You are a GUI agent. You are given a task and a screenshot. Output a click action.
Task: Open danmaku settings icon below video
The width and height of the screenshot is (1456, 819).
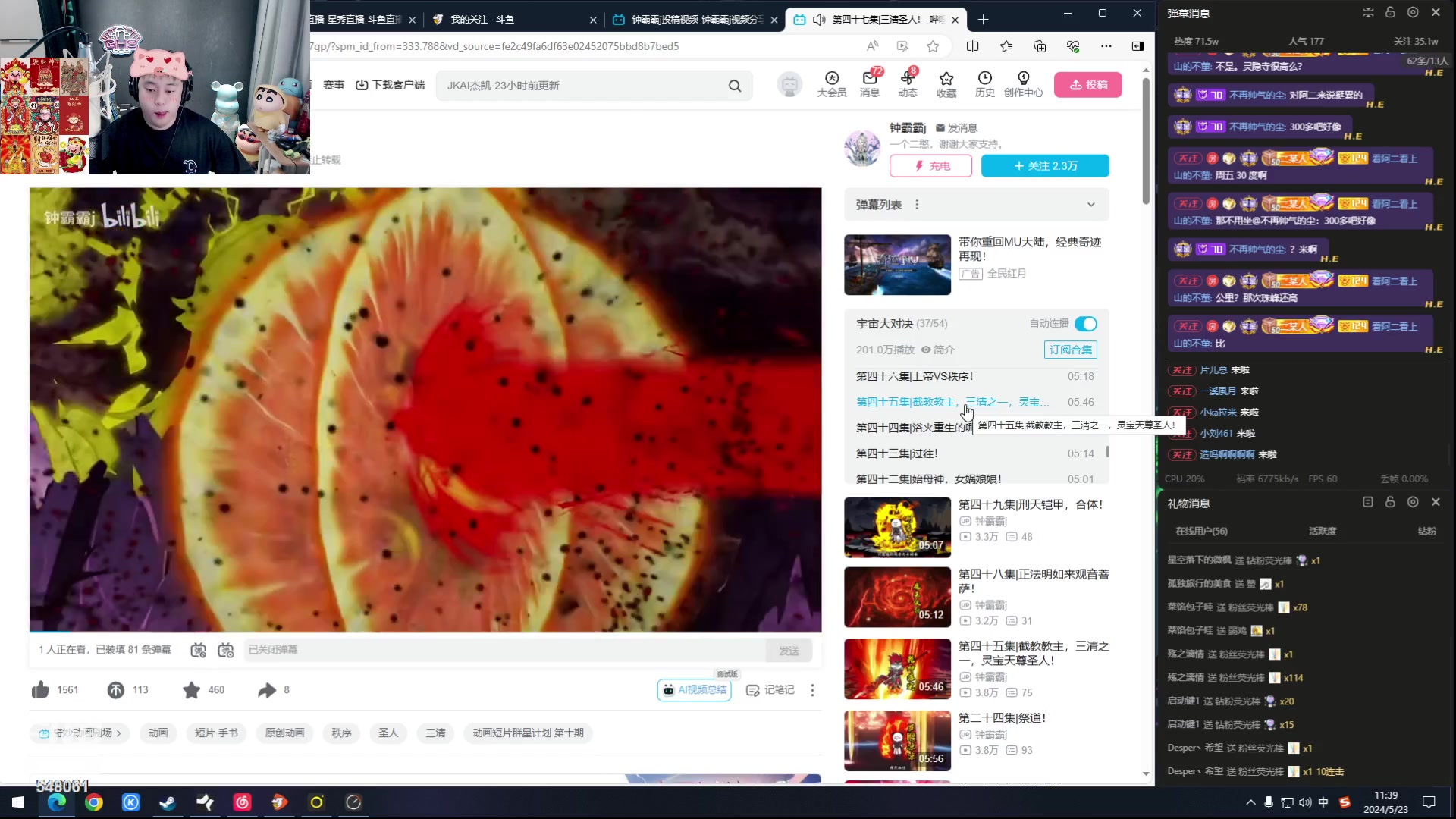pyautogui.click(x=226, y=650)
